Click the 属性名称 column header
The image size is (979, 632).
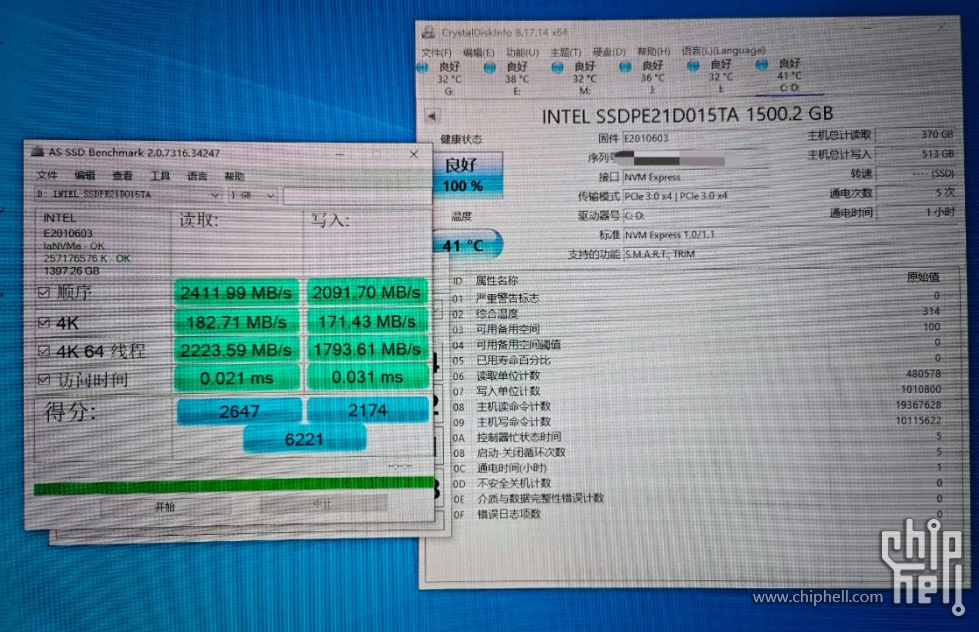pos(497,281)
